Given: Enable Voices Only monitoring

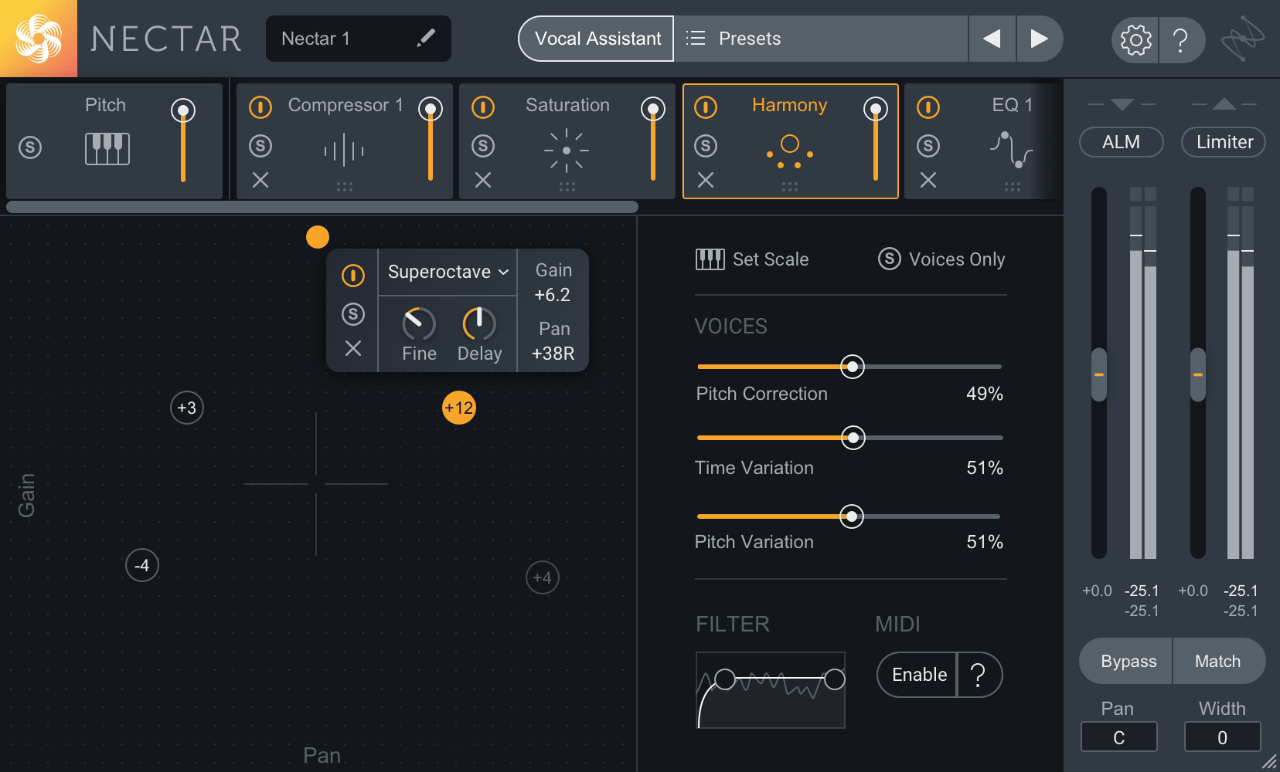Looking at the screenshot, I should pyautogui.click(x=890, y=258).
